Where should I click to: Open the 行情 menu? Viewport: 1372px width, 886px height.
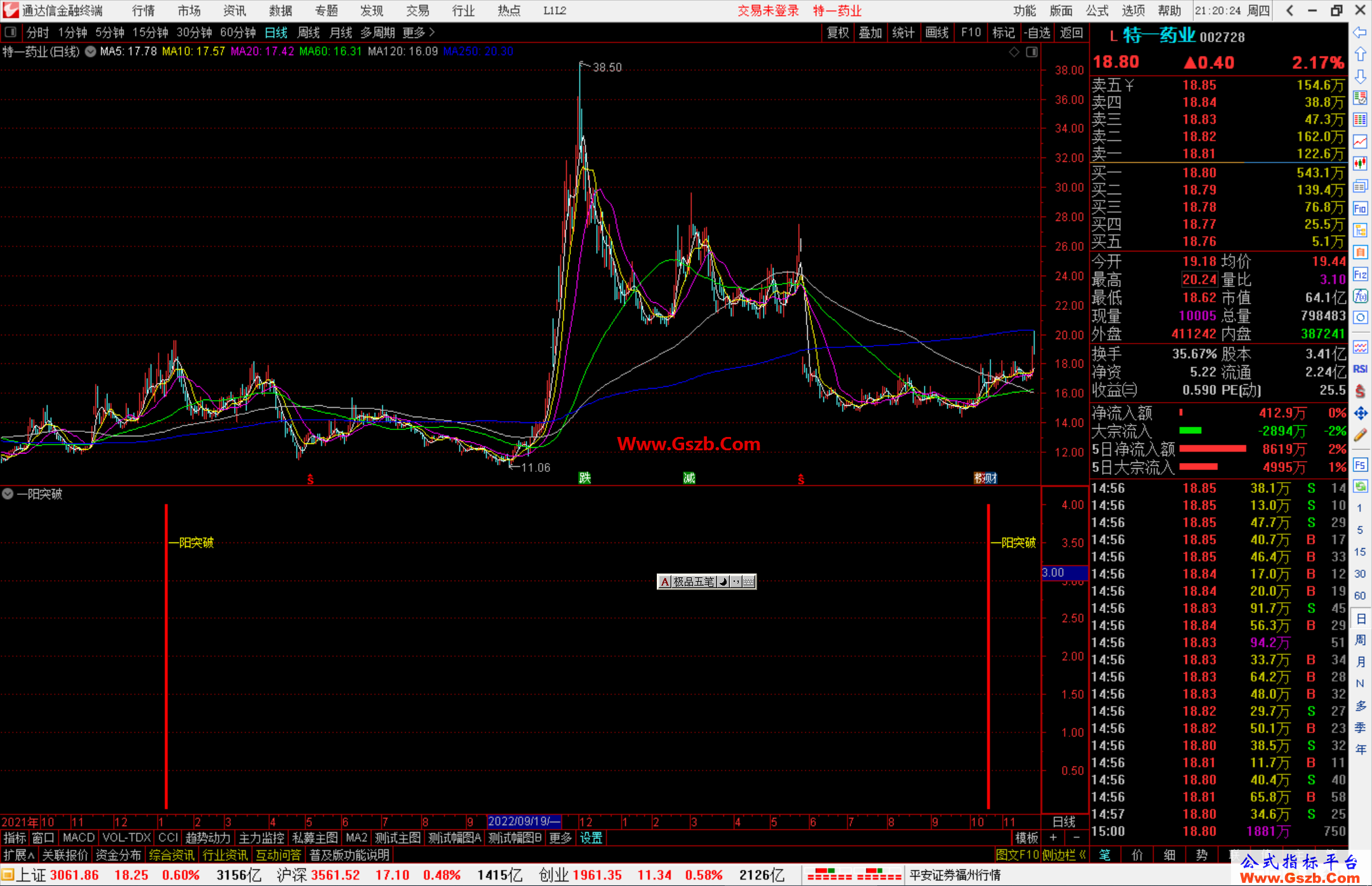(x=143, y=11)
